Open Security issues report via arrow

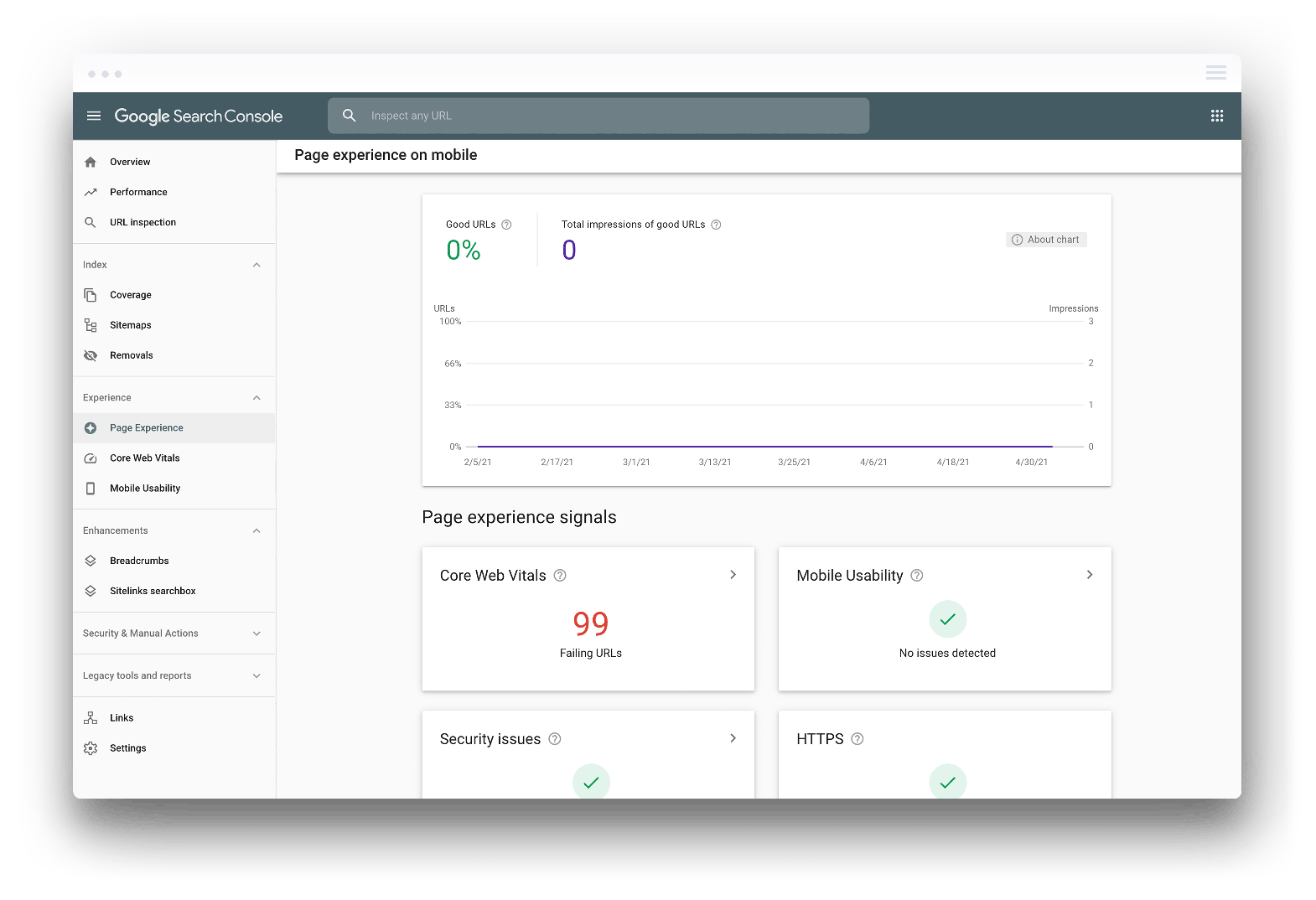[x=733, y=738]
